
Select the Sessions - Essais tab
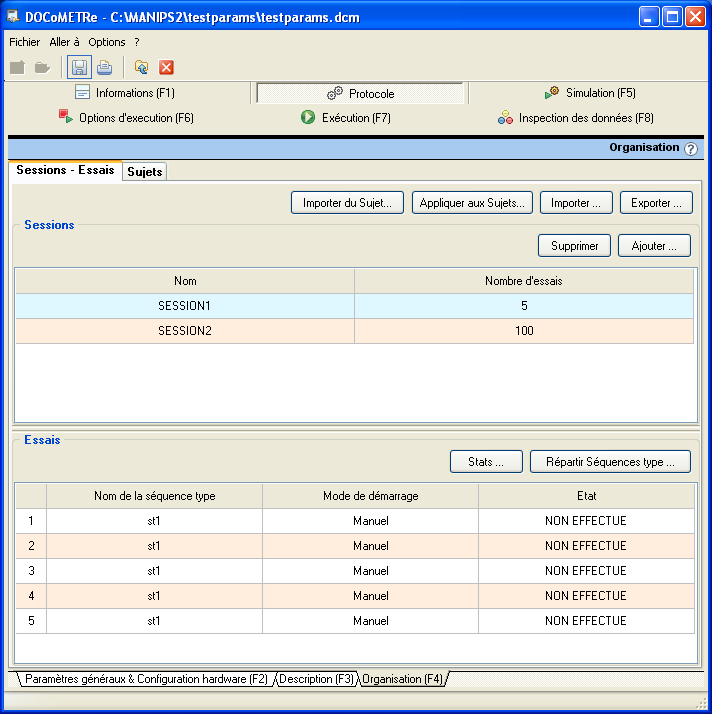pyautogui.click(x=65, y=170)
